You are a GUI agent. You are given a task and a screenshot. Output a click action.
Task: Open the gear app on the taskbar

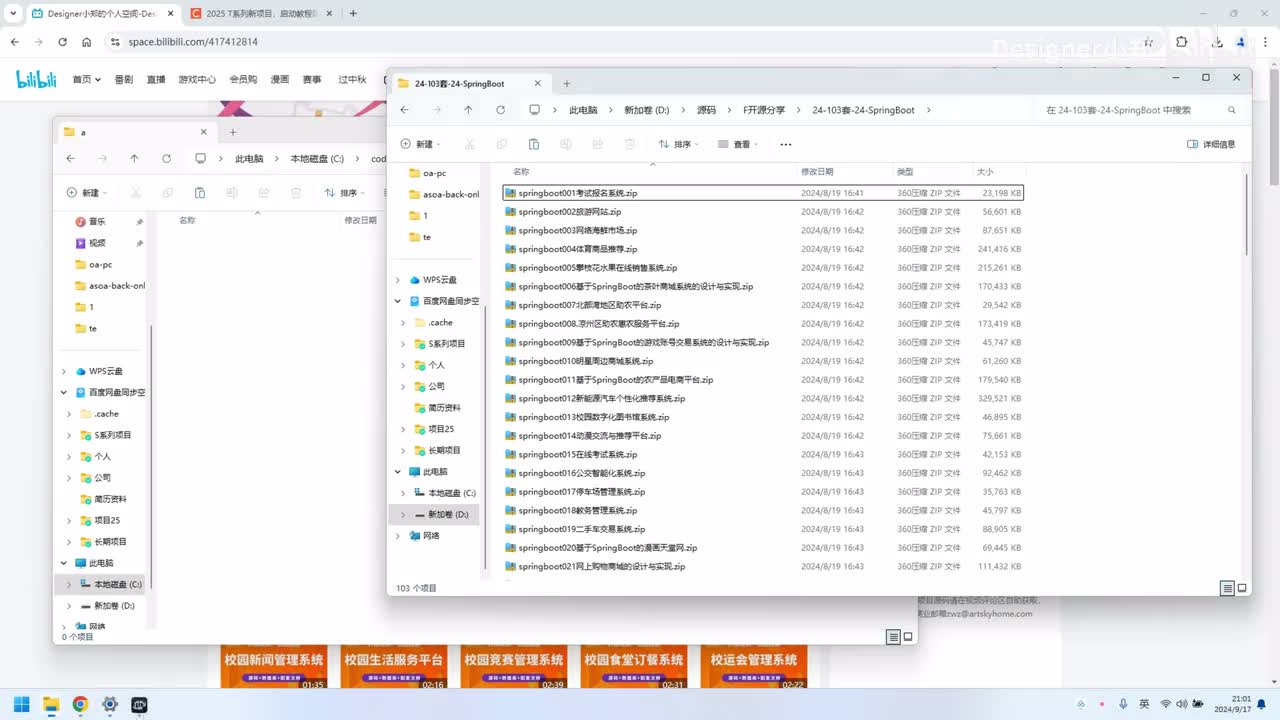click(110, 704)
